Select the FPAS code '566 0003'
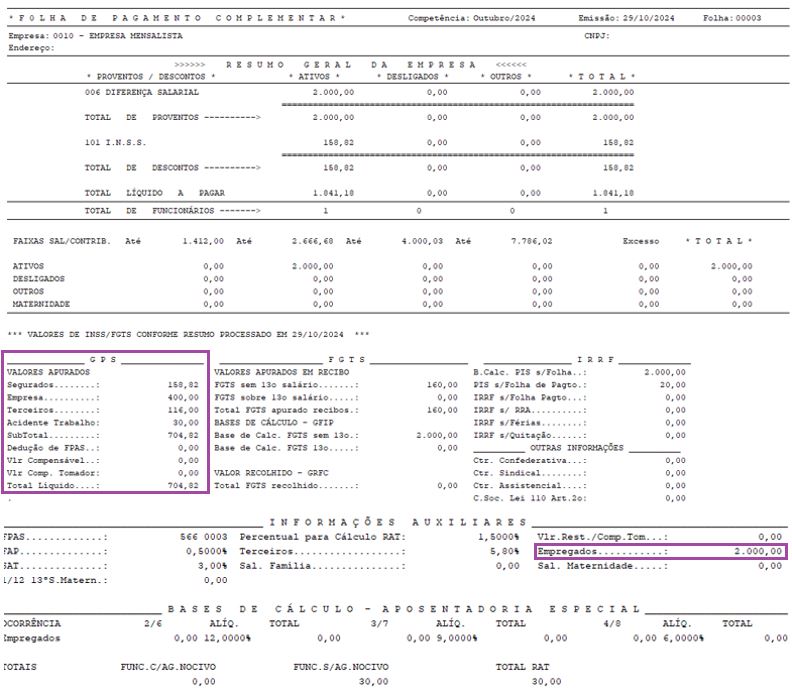Viewport: 792px width, 696px height. 204,537
